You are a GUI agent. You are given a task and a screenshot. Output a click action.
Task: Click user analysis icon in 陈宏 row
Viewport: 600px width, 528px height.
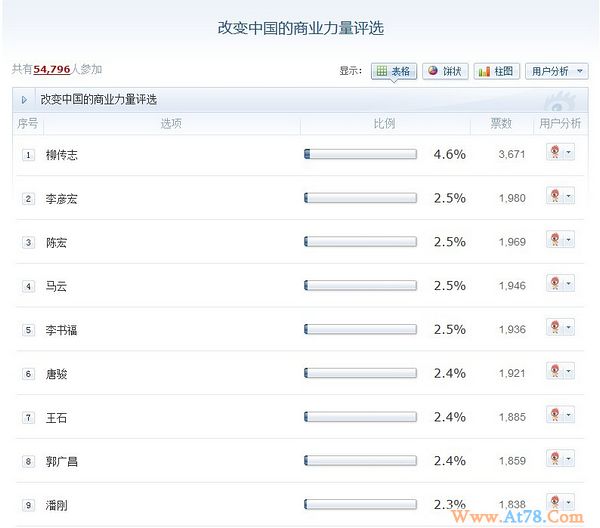[554, 240]
